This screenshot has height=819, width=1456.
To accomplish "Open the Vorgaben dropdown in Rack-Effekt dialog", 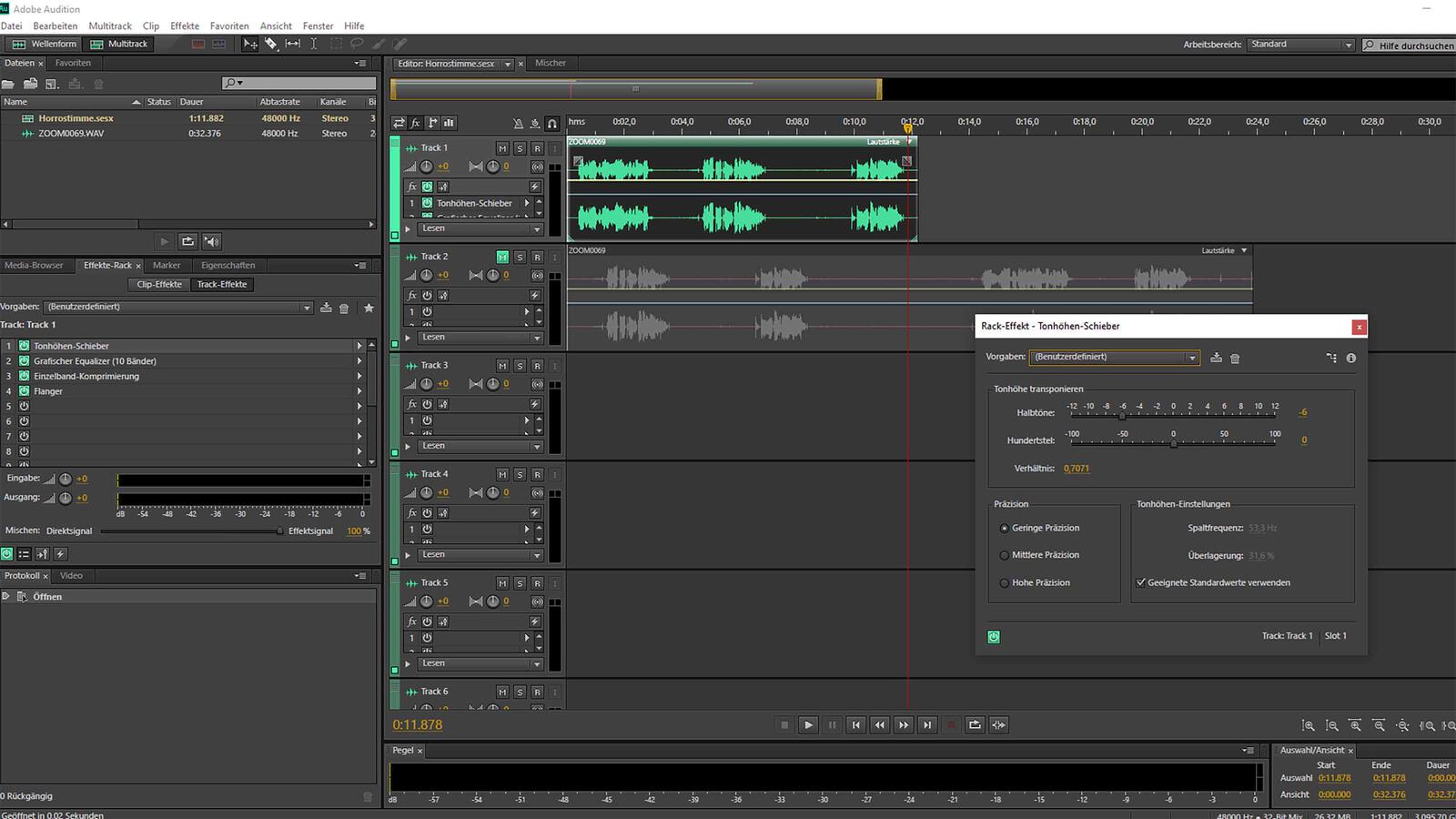I will coord(1114,358).
